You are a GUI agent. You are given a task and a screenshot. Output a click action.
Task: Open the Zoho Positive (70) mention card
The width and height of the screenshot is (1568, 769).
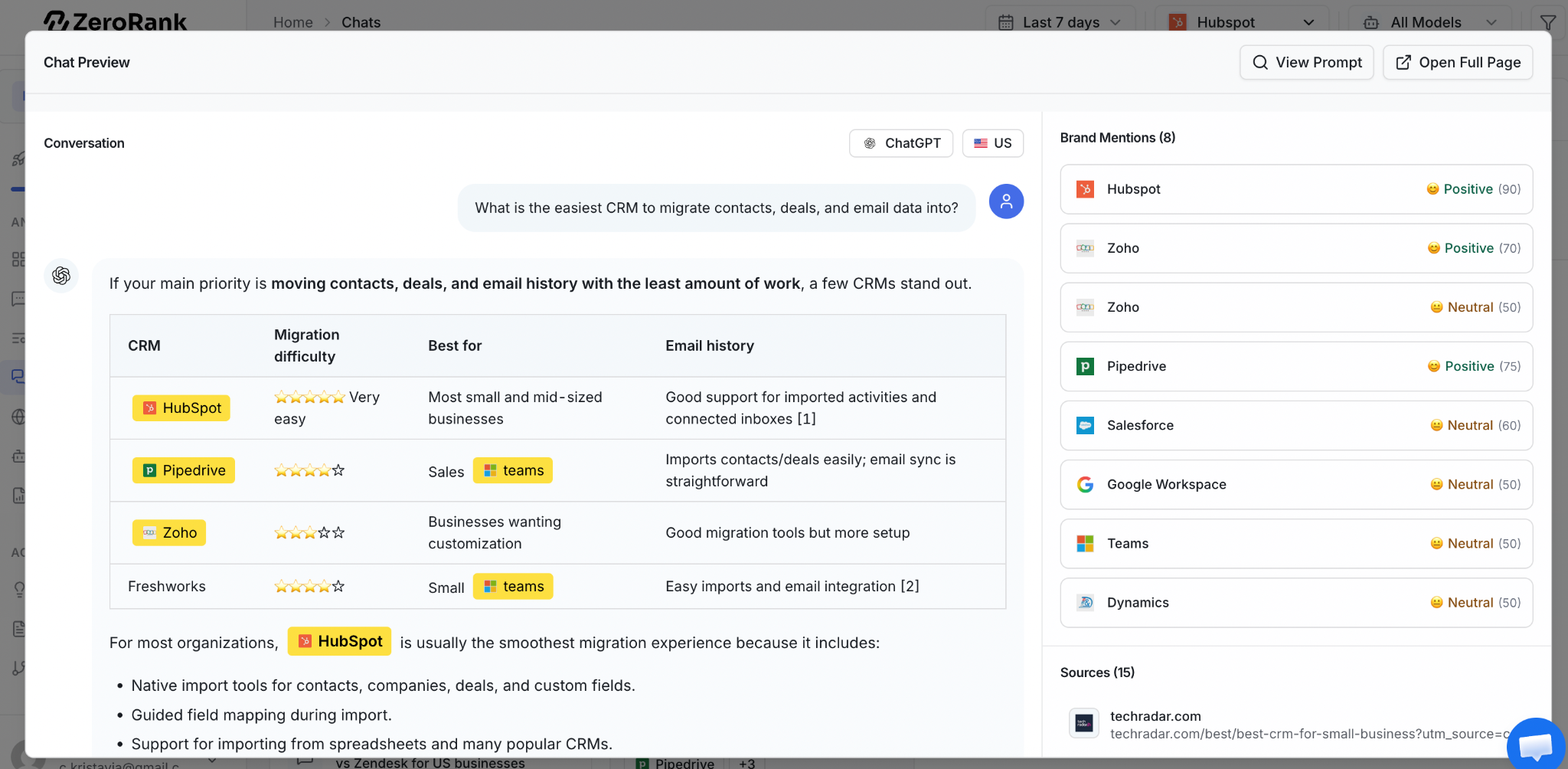[1296, 248]
